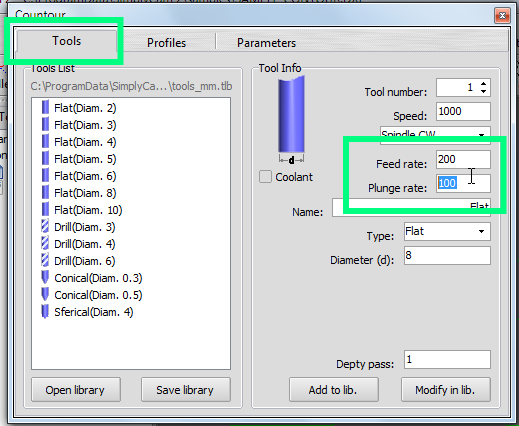The width and height of the screenshot is (519, 426).
Task: Pick the Drill(Diam. 3) tool icon
Action: pos(45,227)
